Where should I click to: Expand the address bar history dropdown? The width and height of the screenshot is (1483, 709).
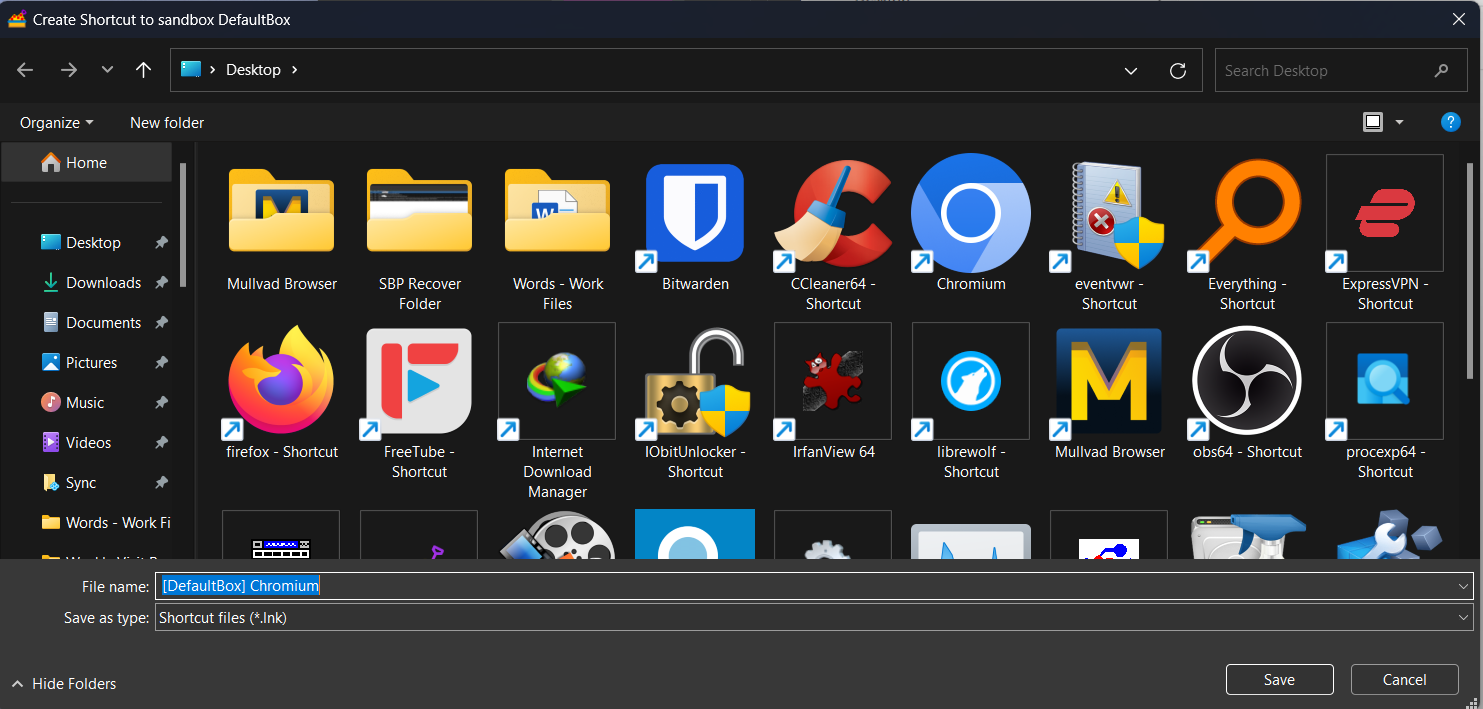pyautogui.click(x=1131, y=71)
